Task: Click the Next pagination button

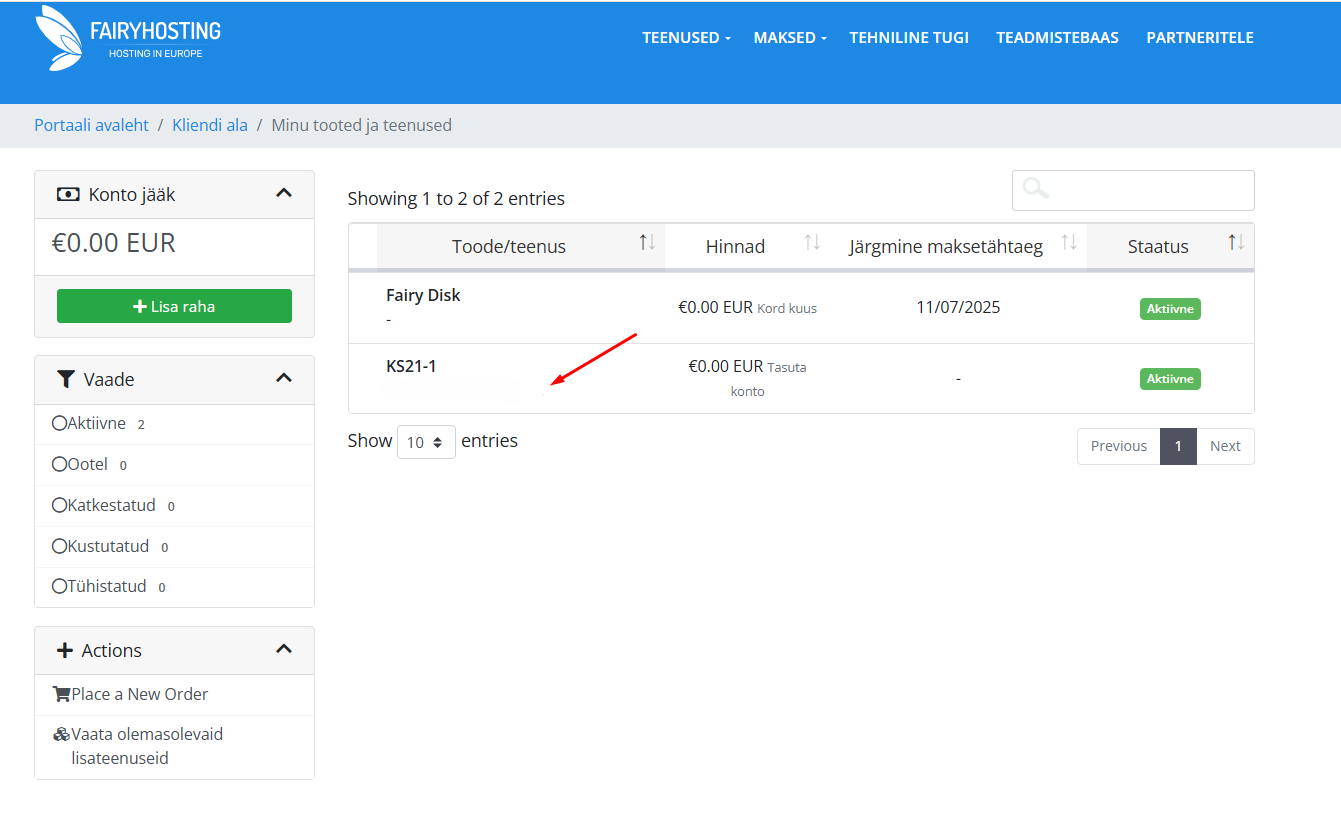Action: click(1225, 446)
